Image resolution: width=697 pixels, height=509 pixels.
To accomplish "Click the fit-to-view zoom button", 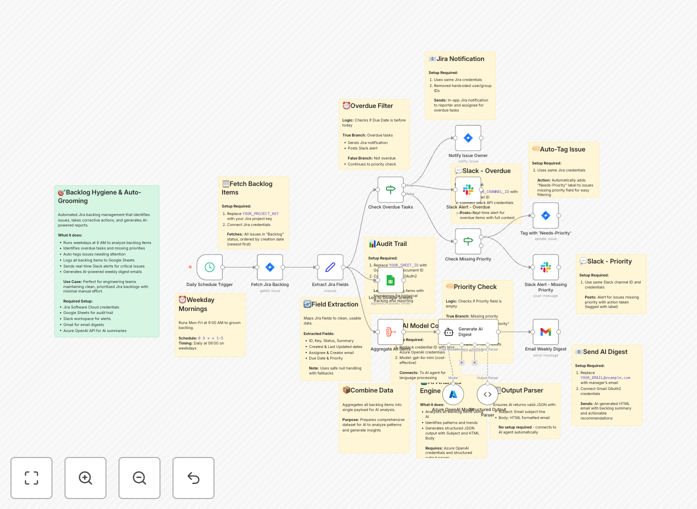I will click(32, 478).
